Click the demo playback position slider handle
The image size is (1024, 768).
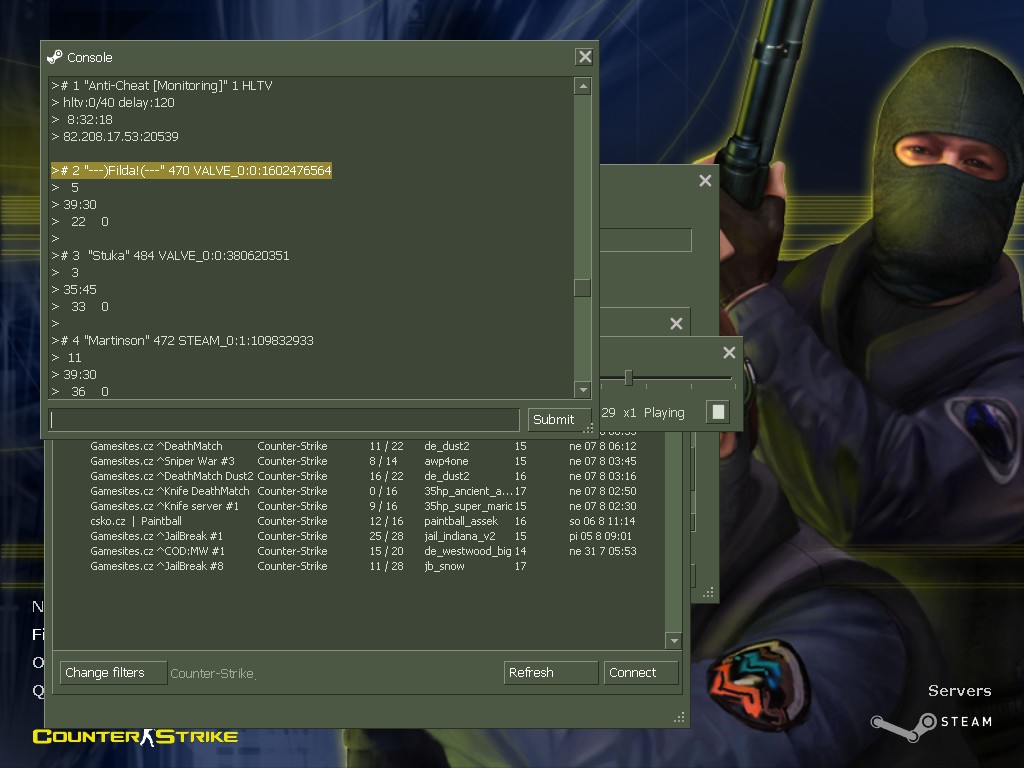[628, 377]
